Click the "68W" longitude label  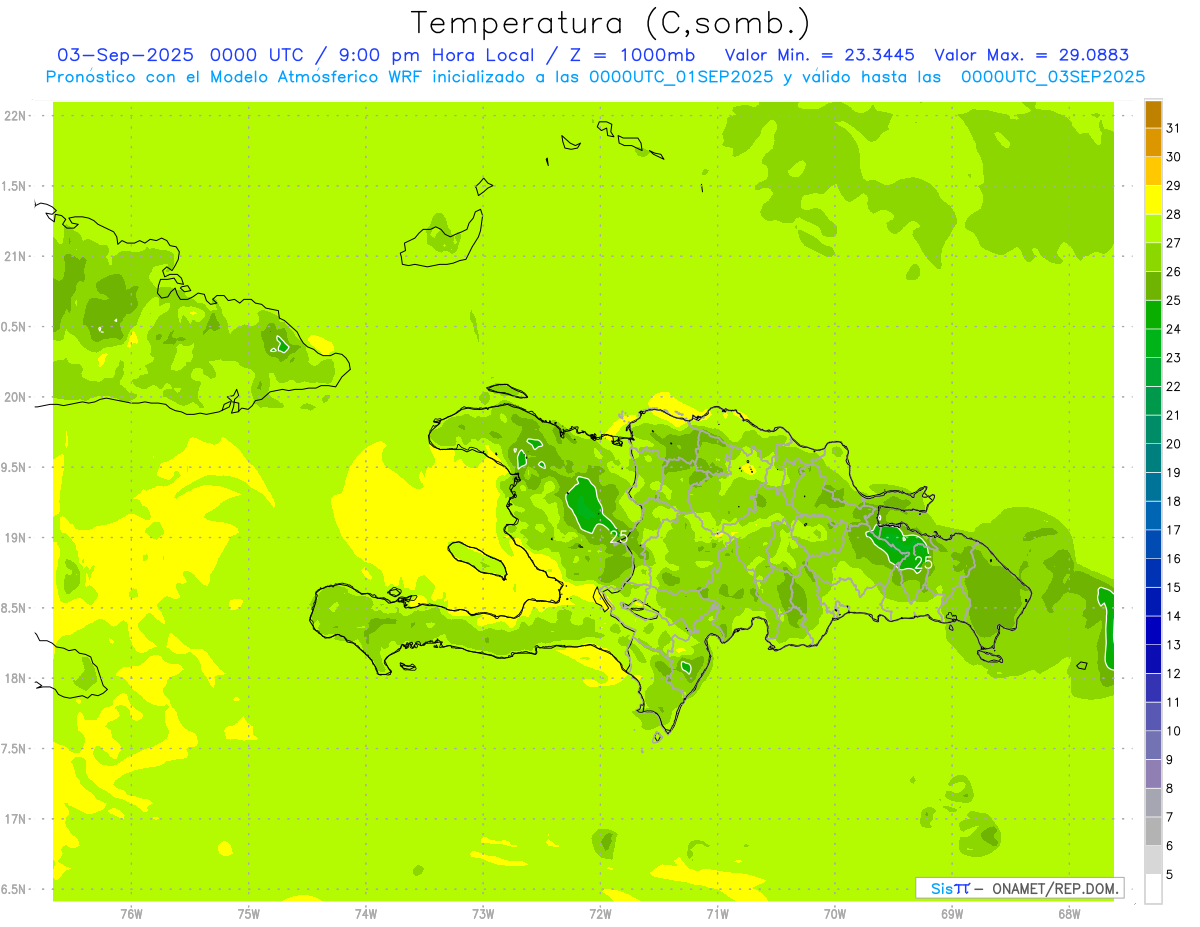coord(1069,914)
